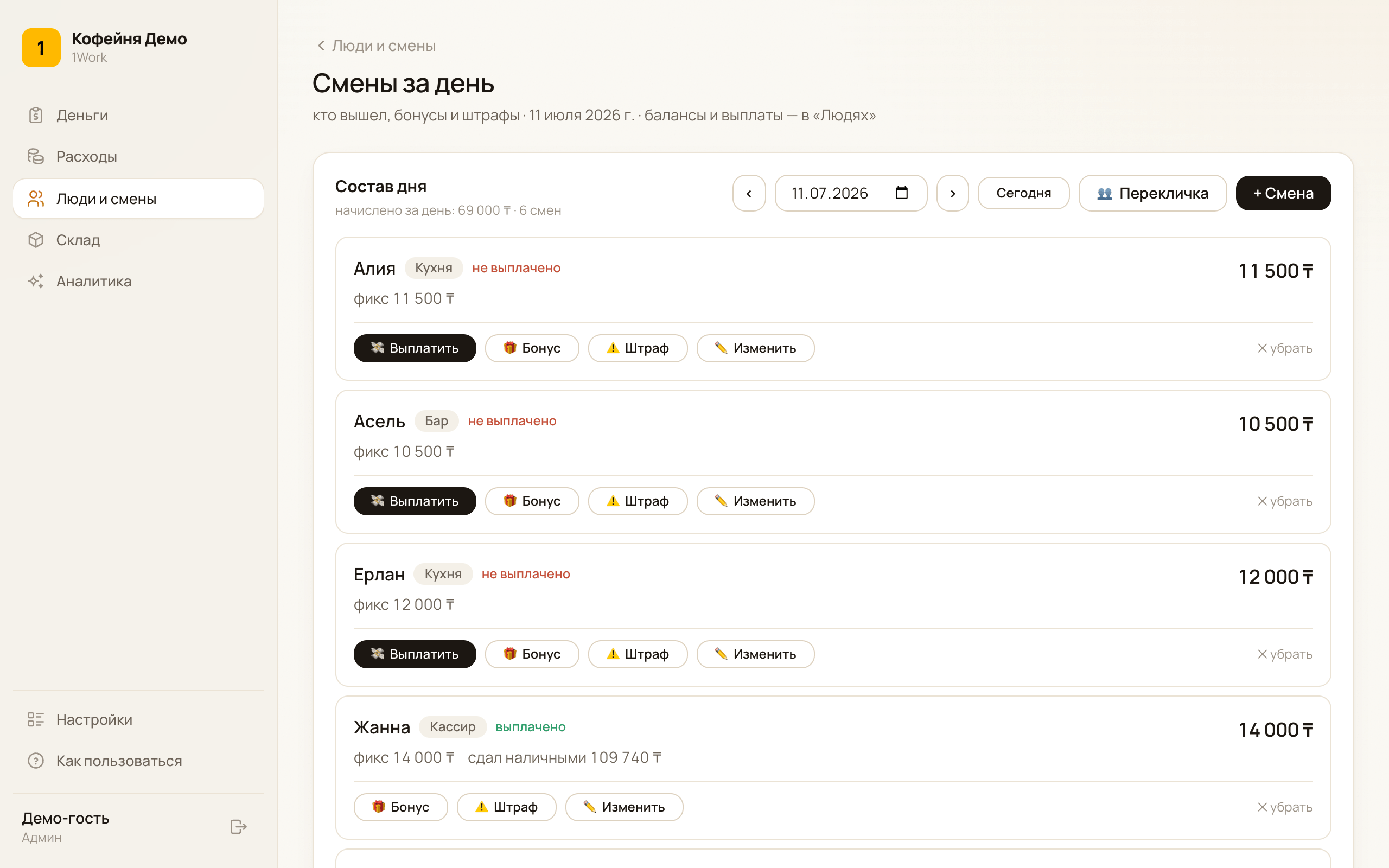Go back via the Люди и смены breadcrumb
This screenshot has height=868, width=1389.
(377, 46)
